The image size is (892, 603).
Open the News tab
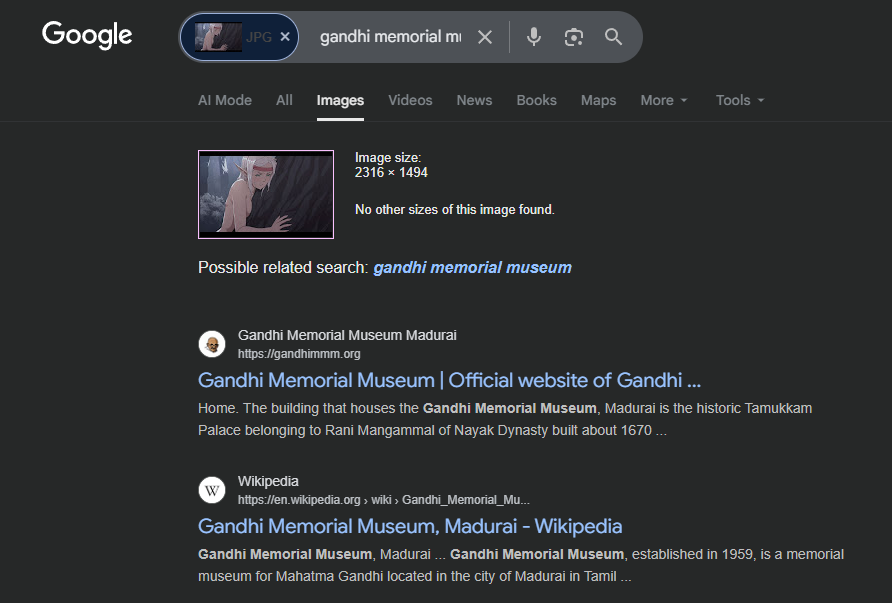474,100
